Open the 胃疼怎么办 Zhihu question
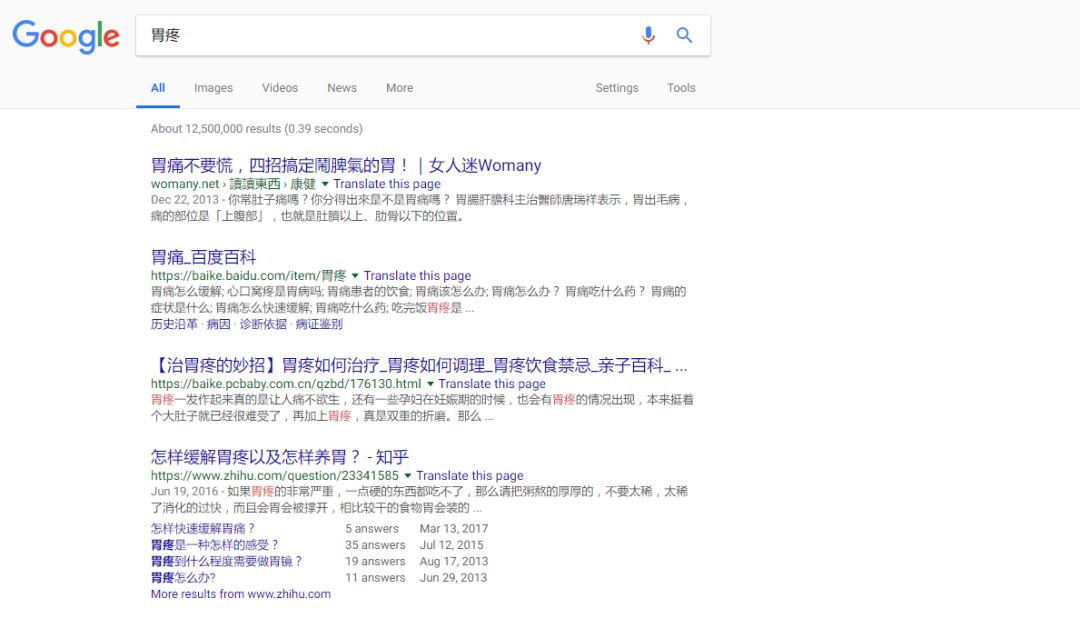 click(184, 577)
